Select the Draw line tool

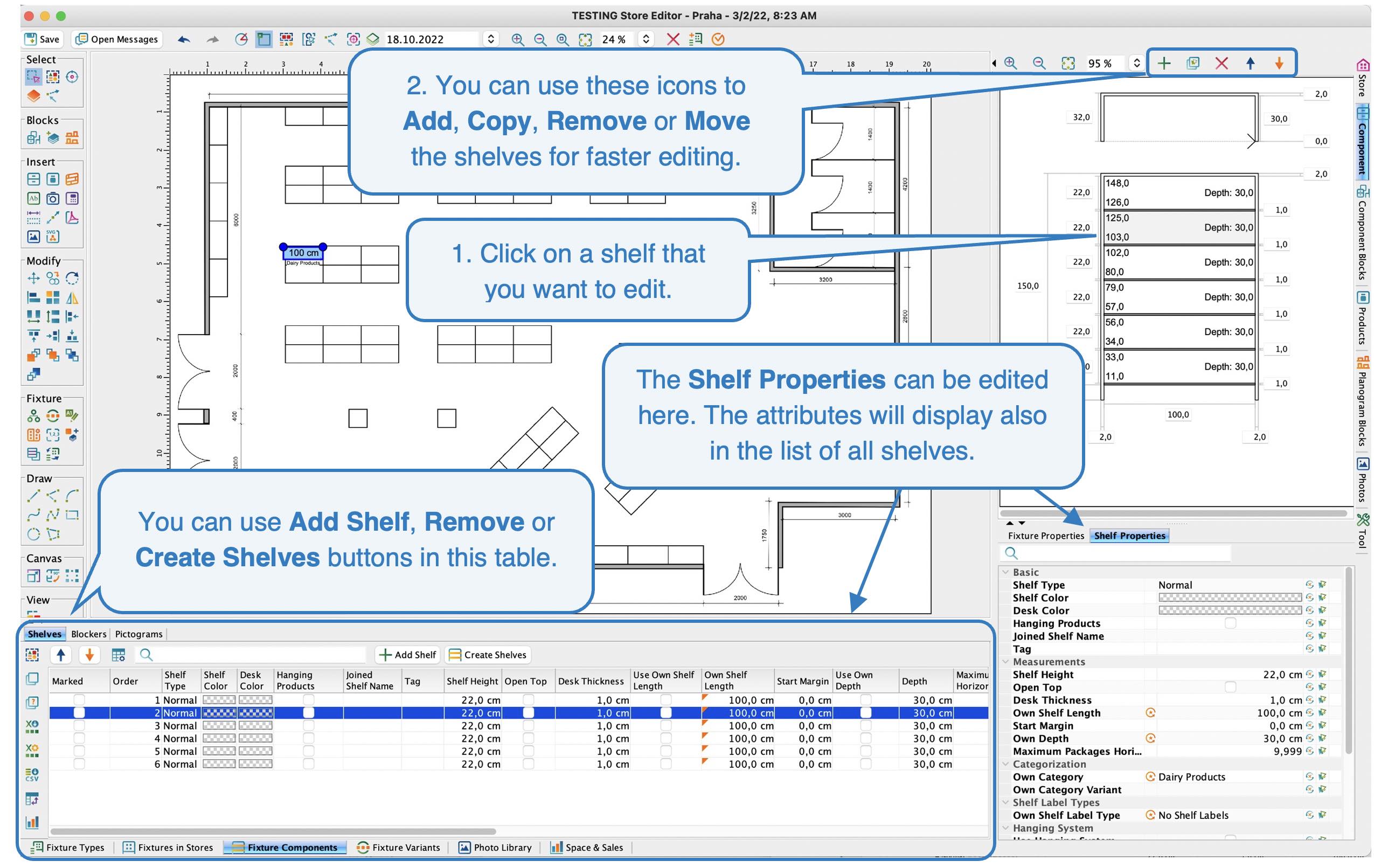coord(33,495)
